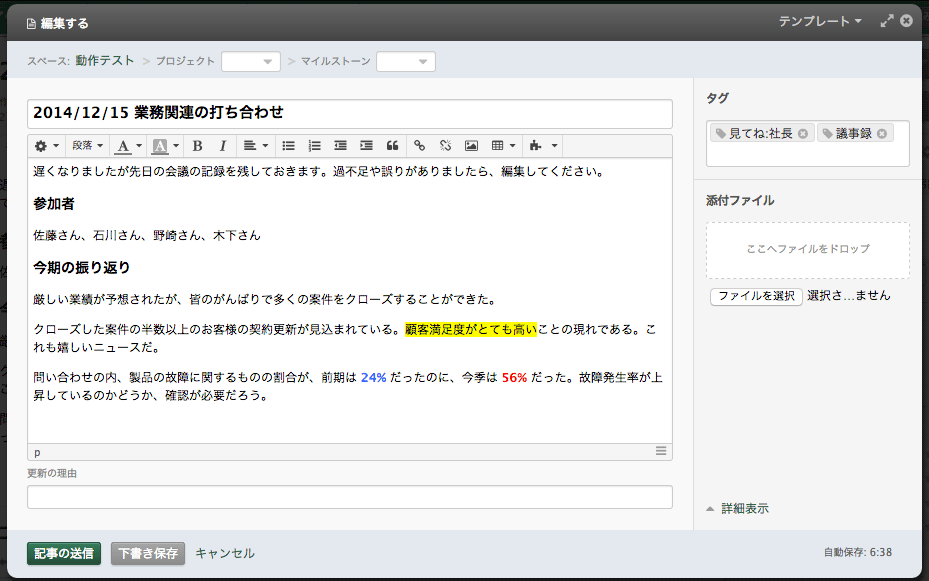Insert a link with chain icon
Image resolution: width=929 pixels, height=581 pixels.
pos(419,146)
